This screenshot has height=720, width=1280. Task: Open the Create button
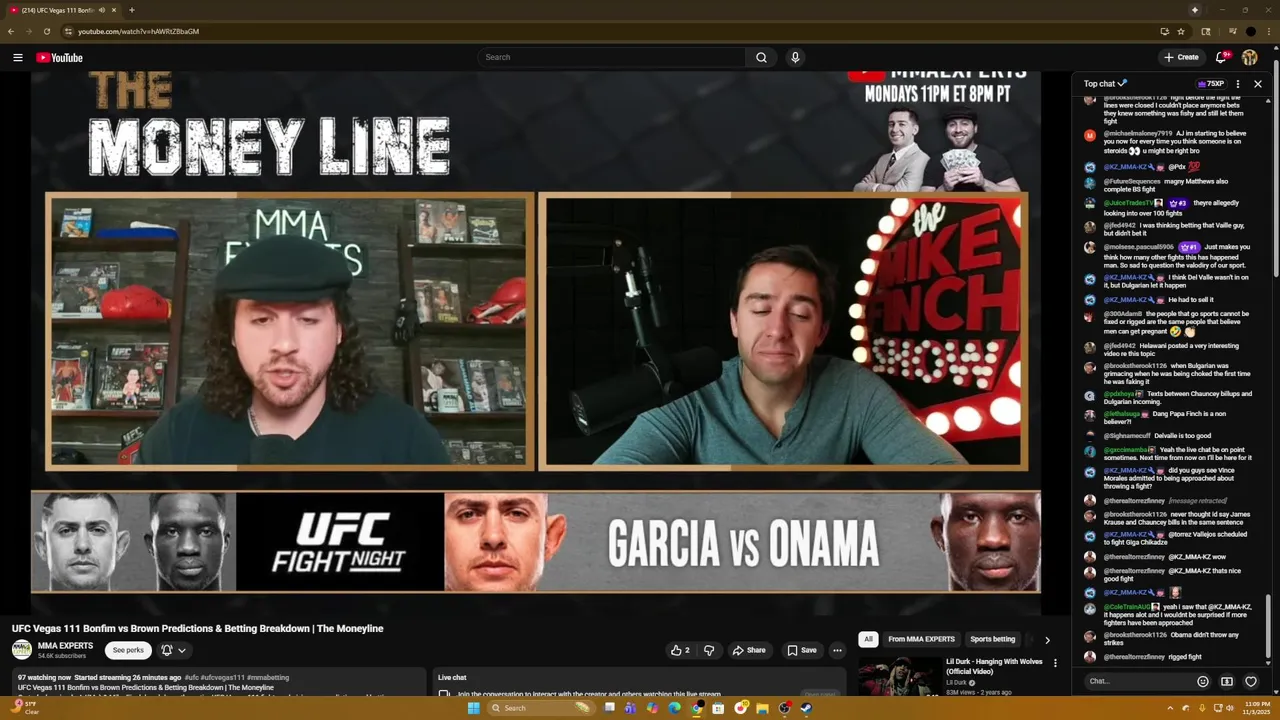coord(1181,57)
